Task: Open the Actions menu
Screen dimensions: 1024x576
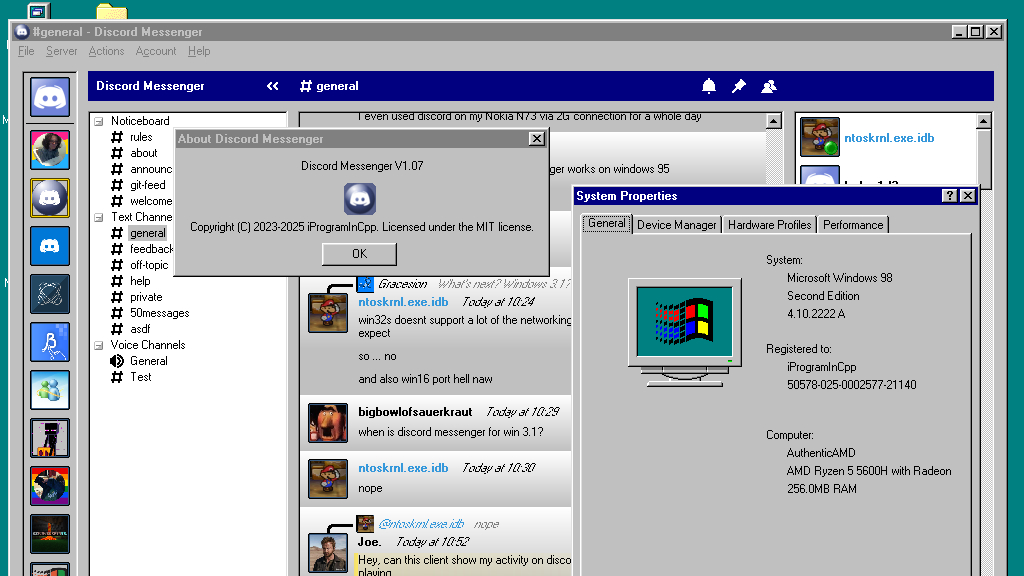Action: click(106, 51)
